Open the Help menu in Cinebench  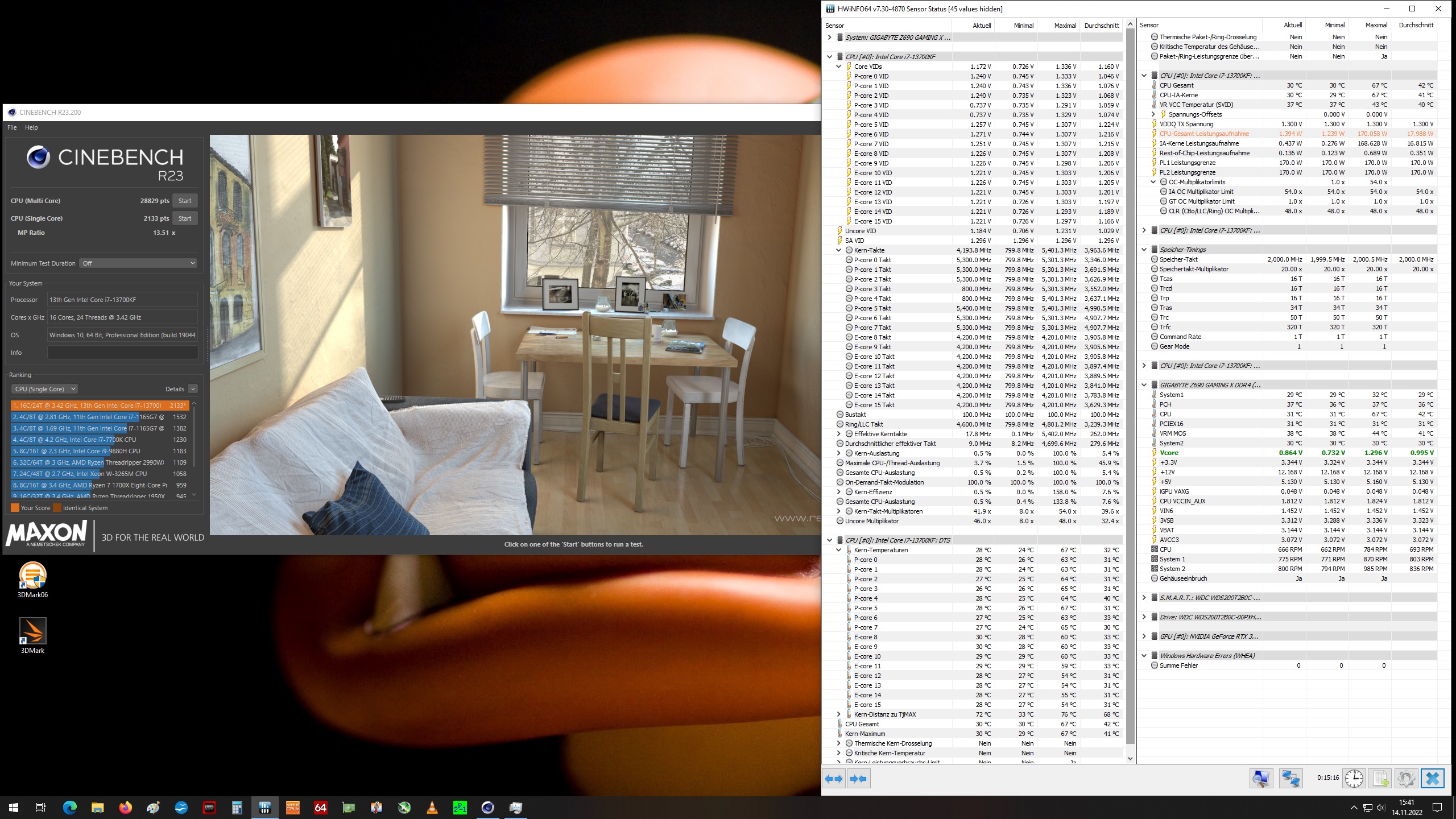(x=32, y=127)
